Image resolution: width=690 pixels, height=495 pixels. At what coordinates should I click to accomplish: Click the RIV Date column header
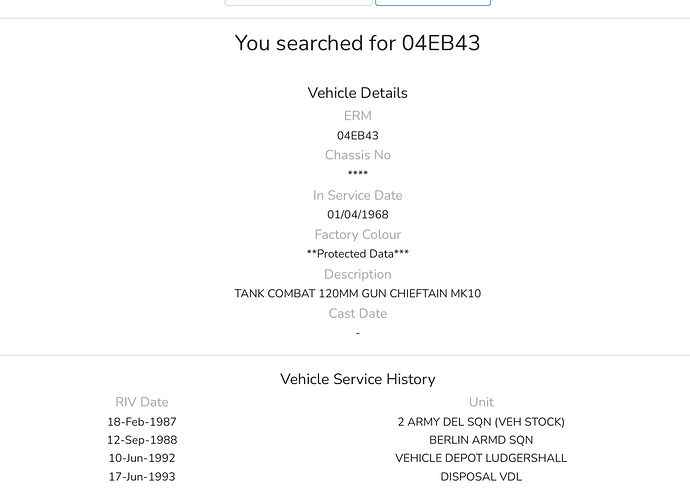(142, 402)
